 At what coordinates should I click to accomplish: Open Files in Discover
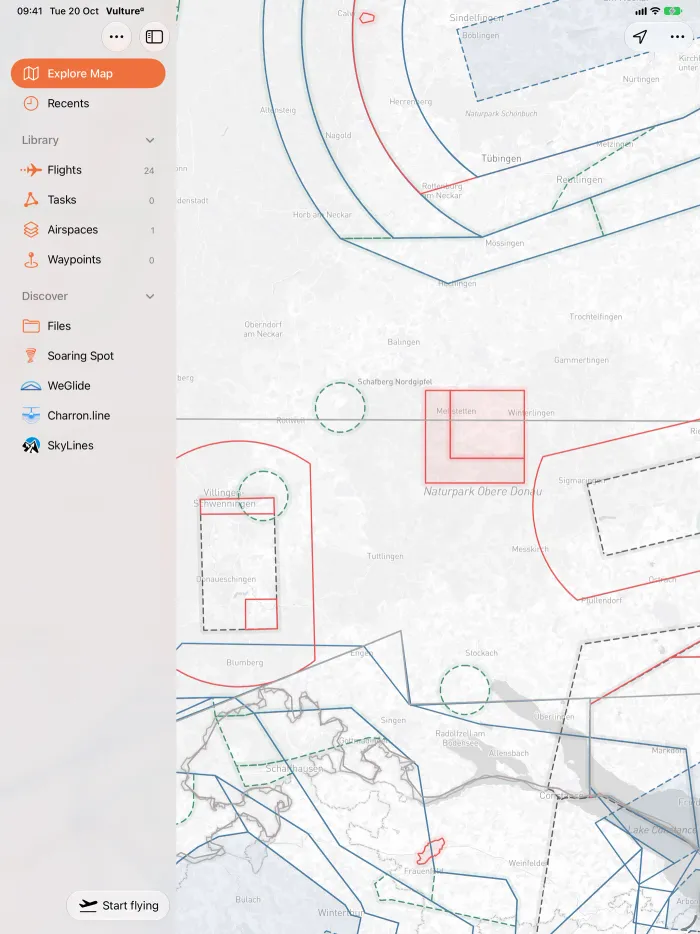pos(88,326)
